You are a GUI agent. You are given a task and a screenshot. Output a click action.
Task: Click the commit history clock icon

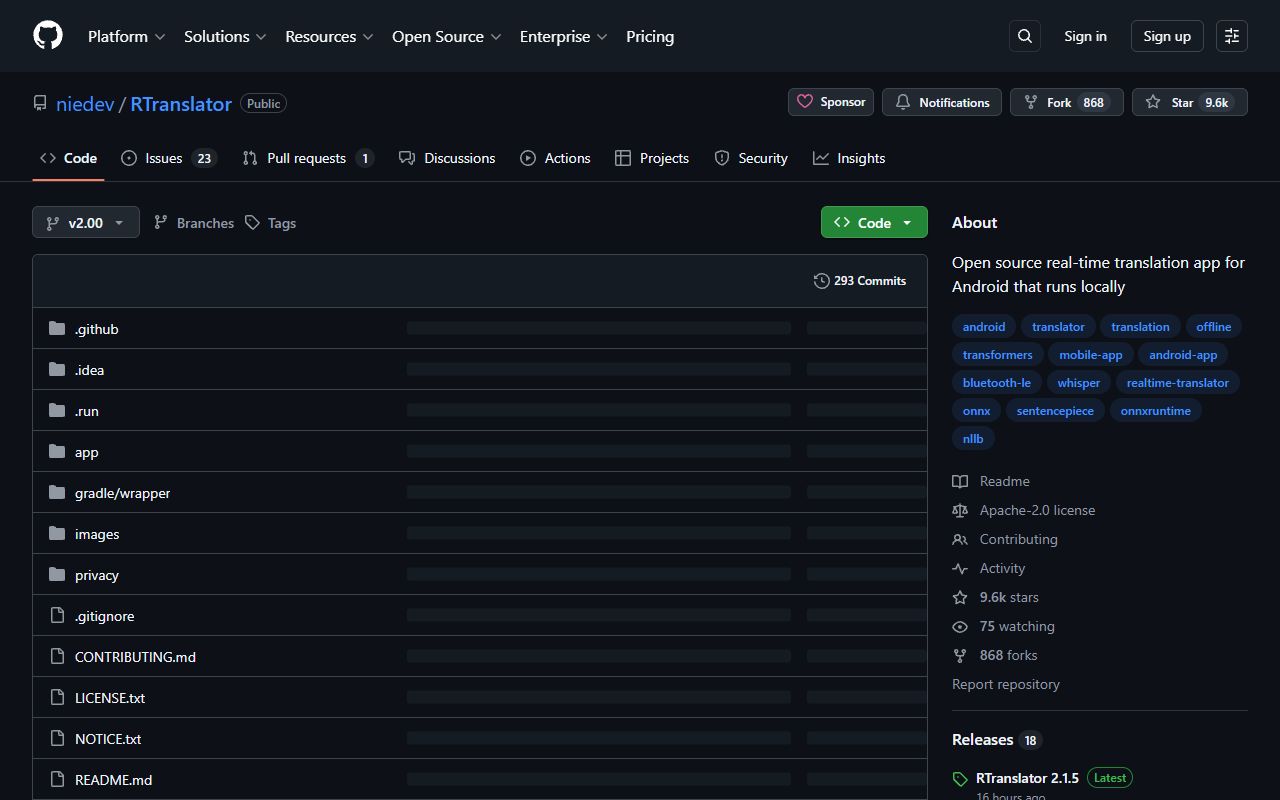point(821,281)
